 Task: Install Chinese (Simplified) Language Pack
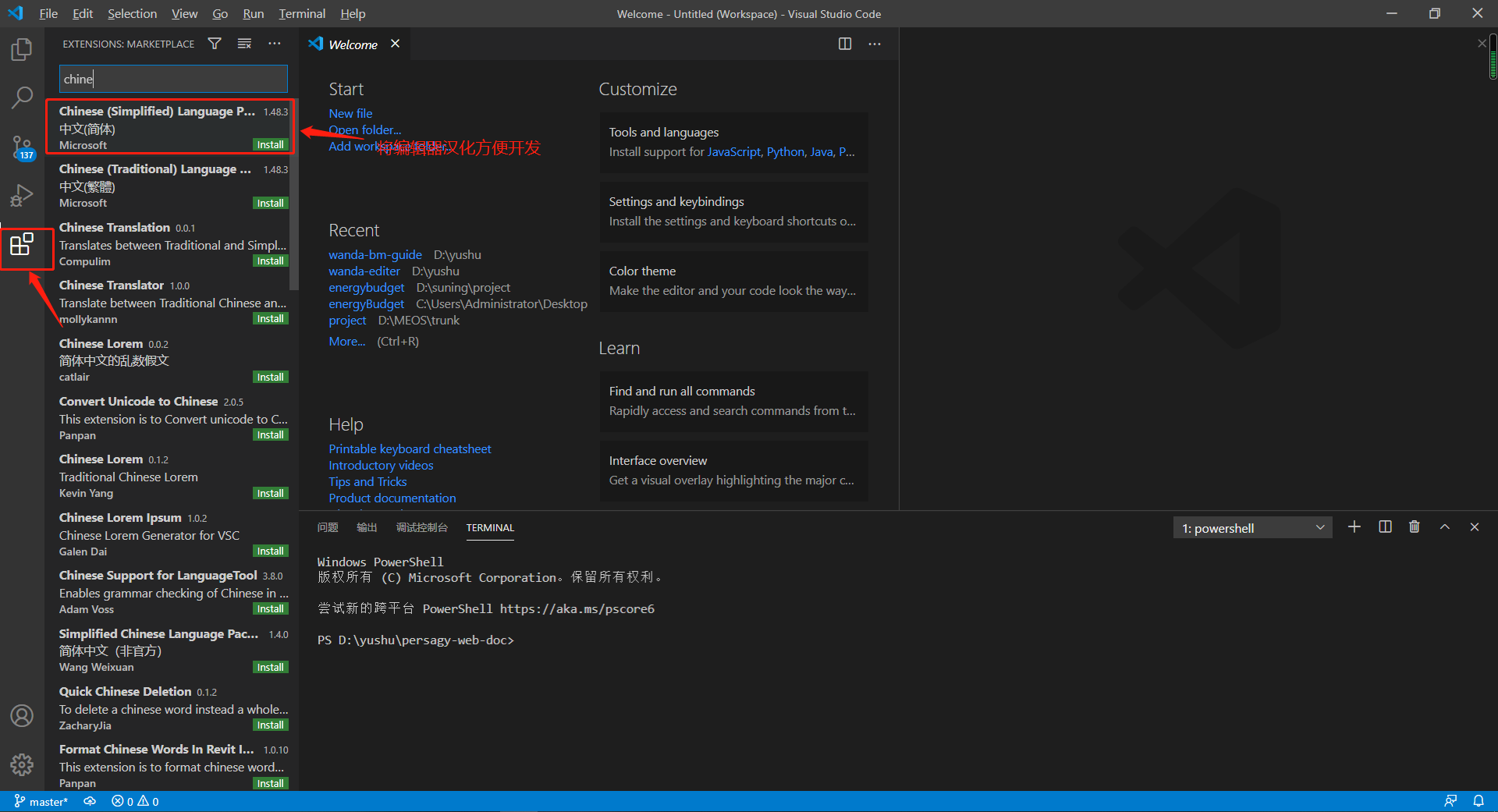coord(270,145)
